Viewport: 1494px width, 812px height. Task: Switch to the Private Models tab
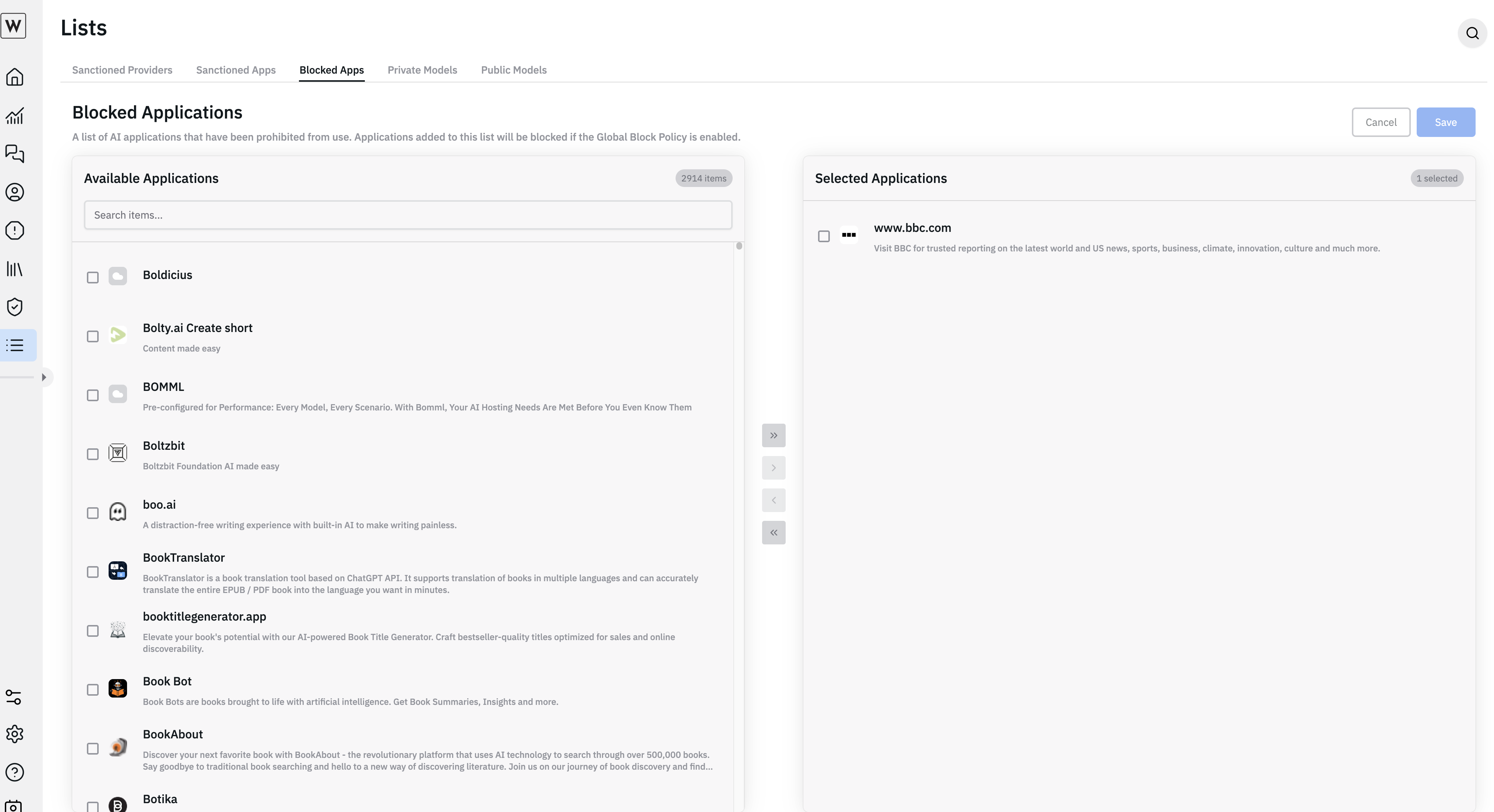click(x=422, y=70)
